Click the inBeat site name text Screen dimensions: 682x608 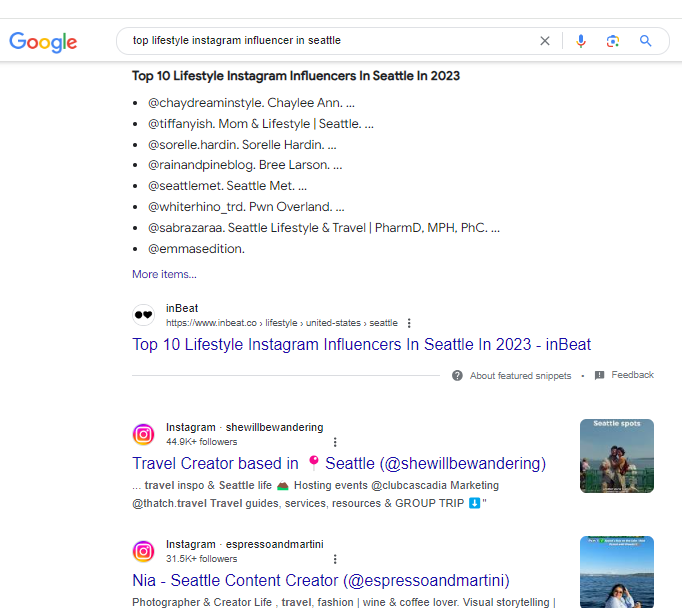point(182,308)
